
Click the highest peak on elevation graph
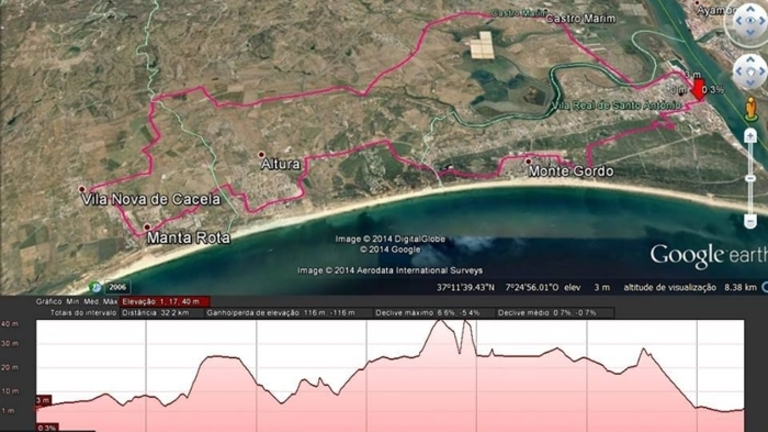click(x=440, y=323)
